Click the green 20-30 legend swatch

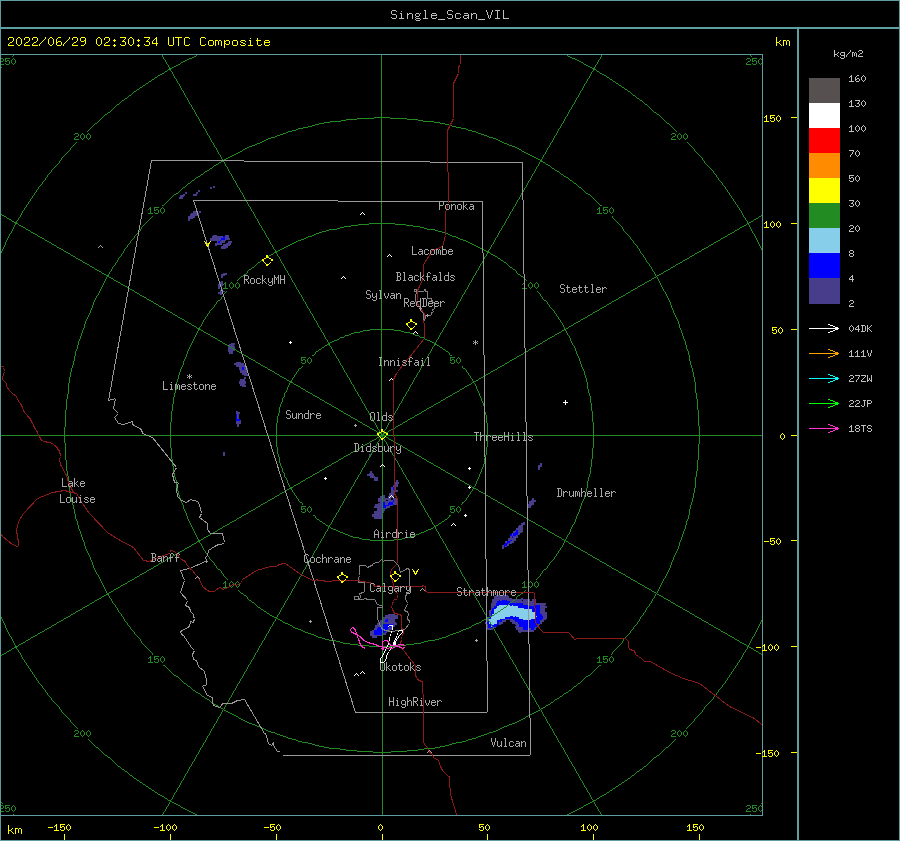tap(824, 215)
